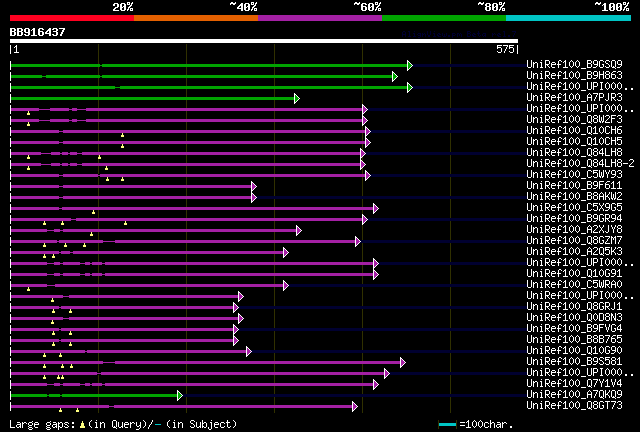This screenshot has height=432, width=640.
Task: Click the purple arrowhead ending the Q0D8N3 alignment
Action: tap(241, 318)
